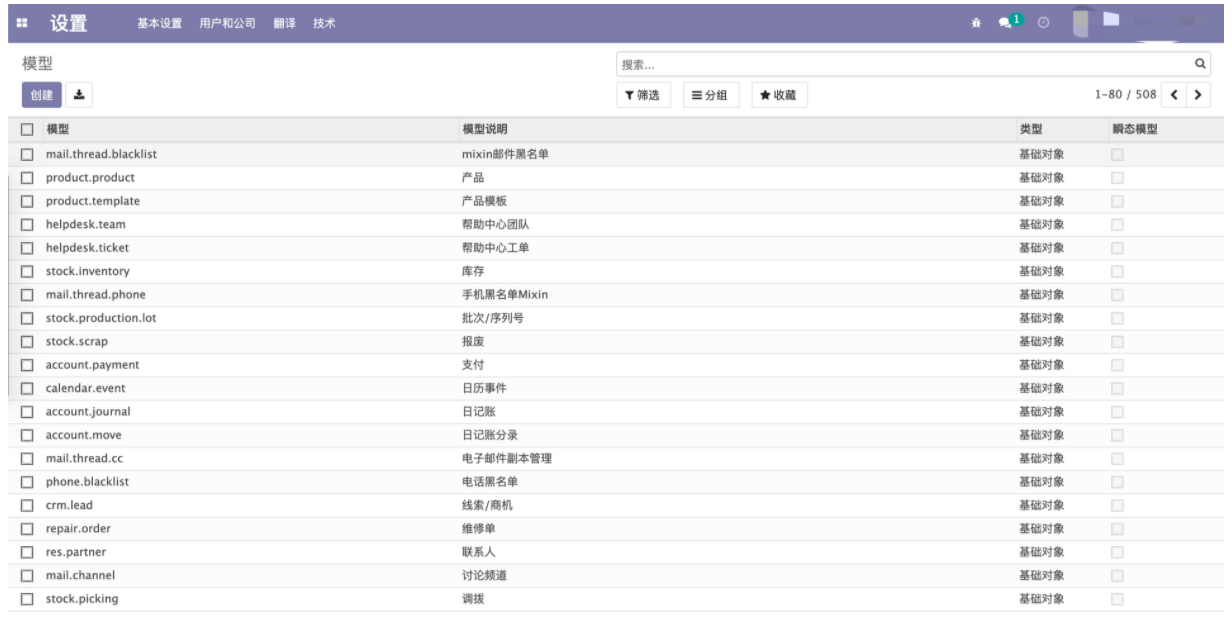Click the 帮助中心团队 description cell
Viewport: 1232px width, 624px height.
coord(495,225)
